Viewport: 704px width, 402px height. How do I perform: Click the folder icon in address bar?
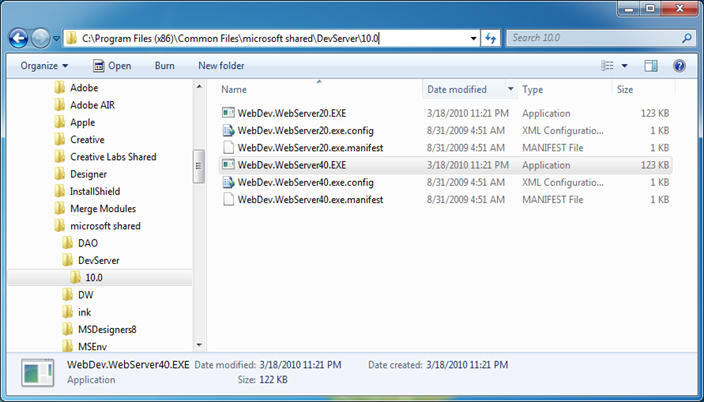[x=71, y=39]
